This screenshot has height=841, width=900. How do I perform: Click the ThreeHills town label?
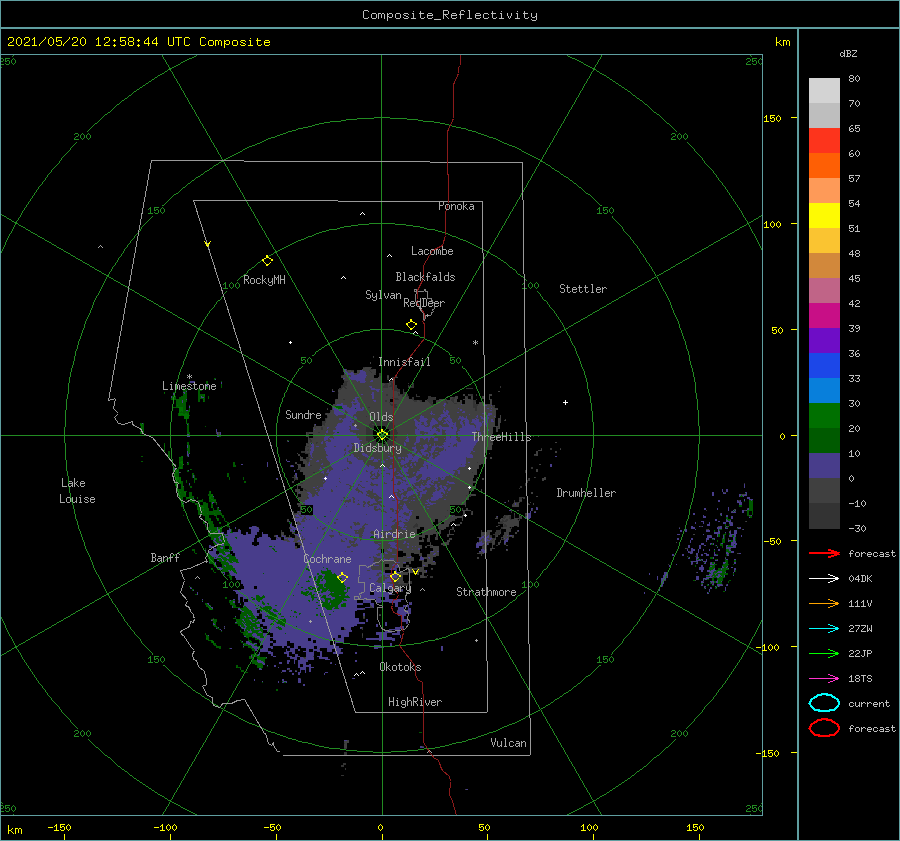(x=502, y=437)
